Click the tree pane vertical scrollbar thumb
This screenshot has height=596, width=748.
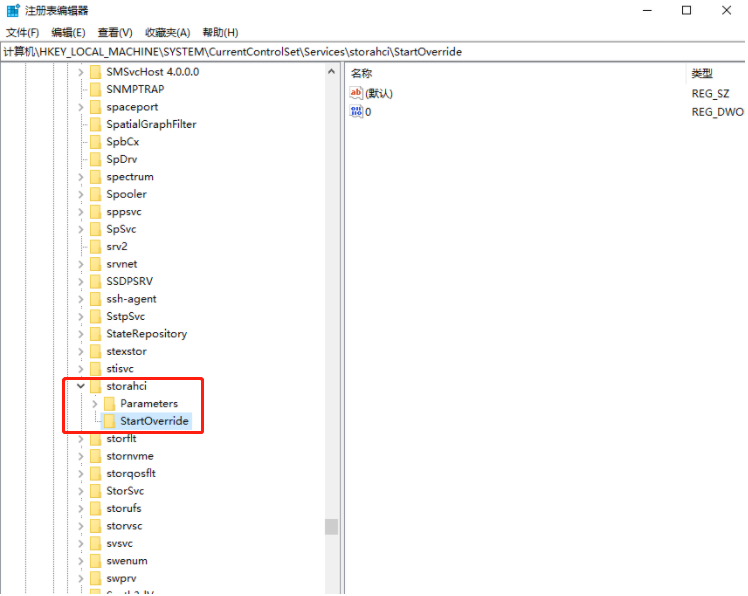click(x=331, y=526)
